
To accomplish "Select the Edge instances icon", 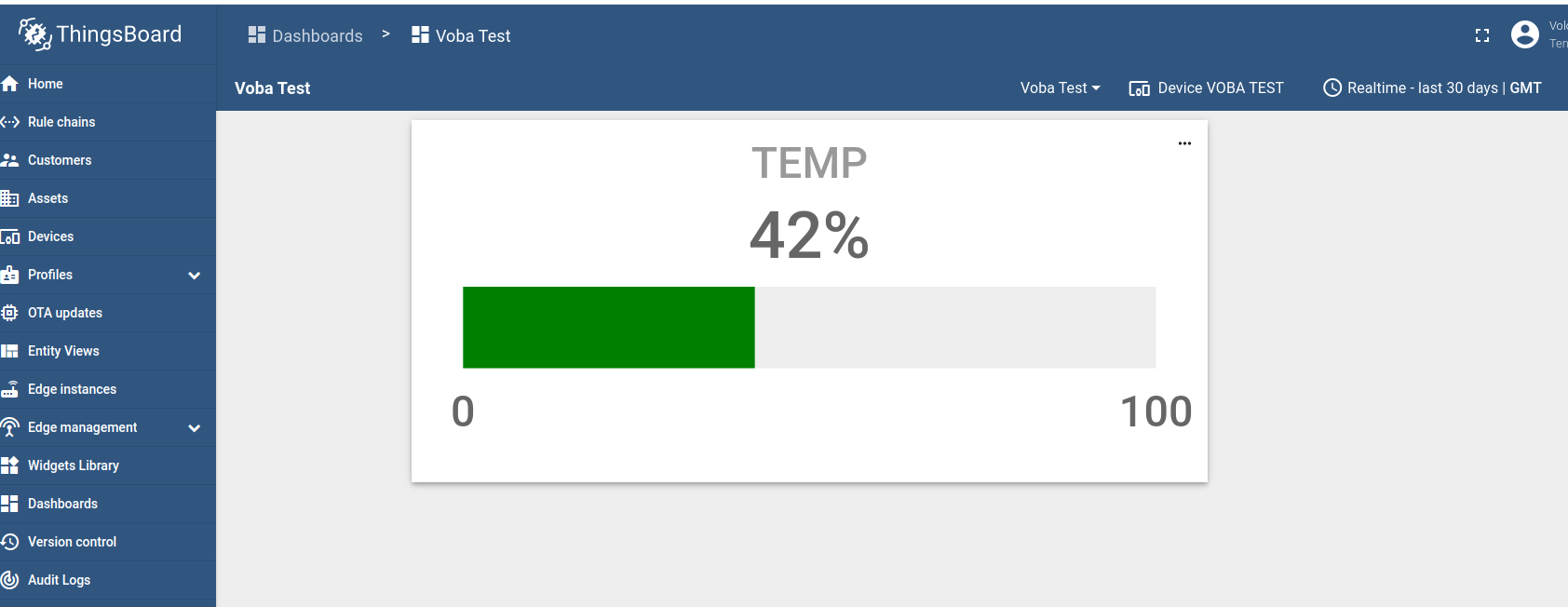I will coord(10,388).
